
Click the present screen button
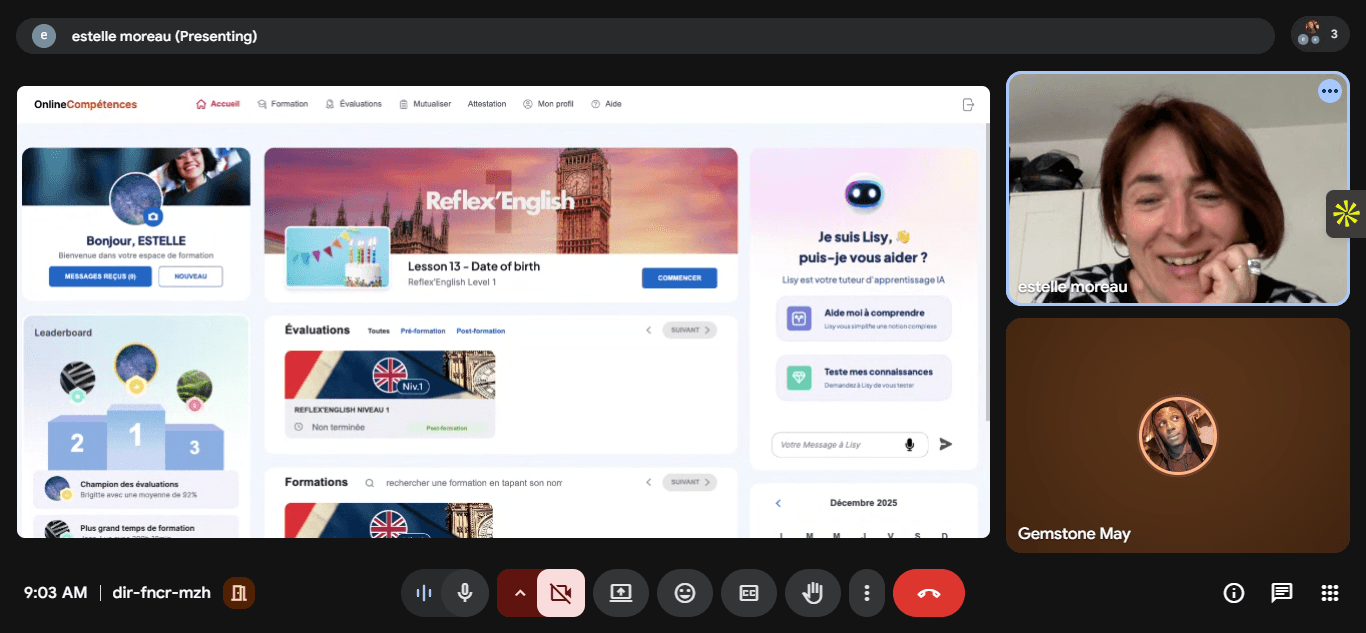pyautogui.click(x=621, y=593)
